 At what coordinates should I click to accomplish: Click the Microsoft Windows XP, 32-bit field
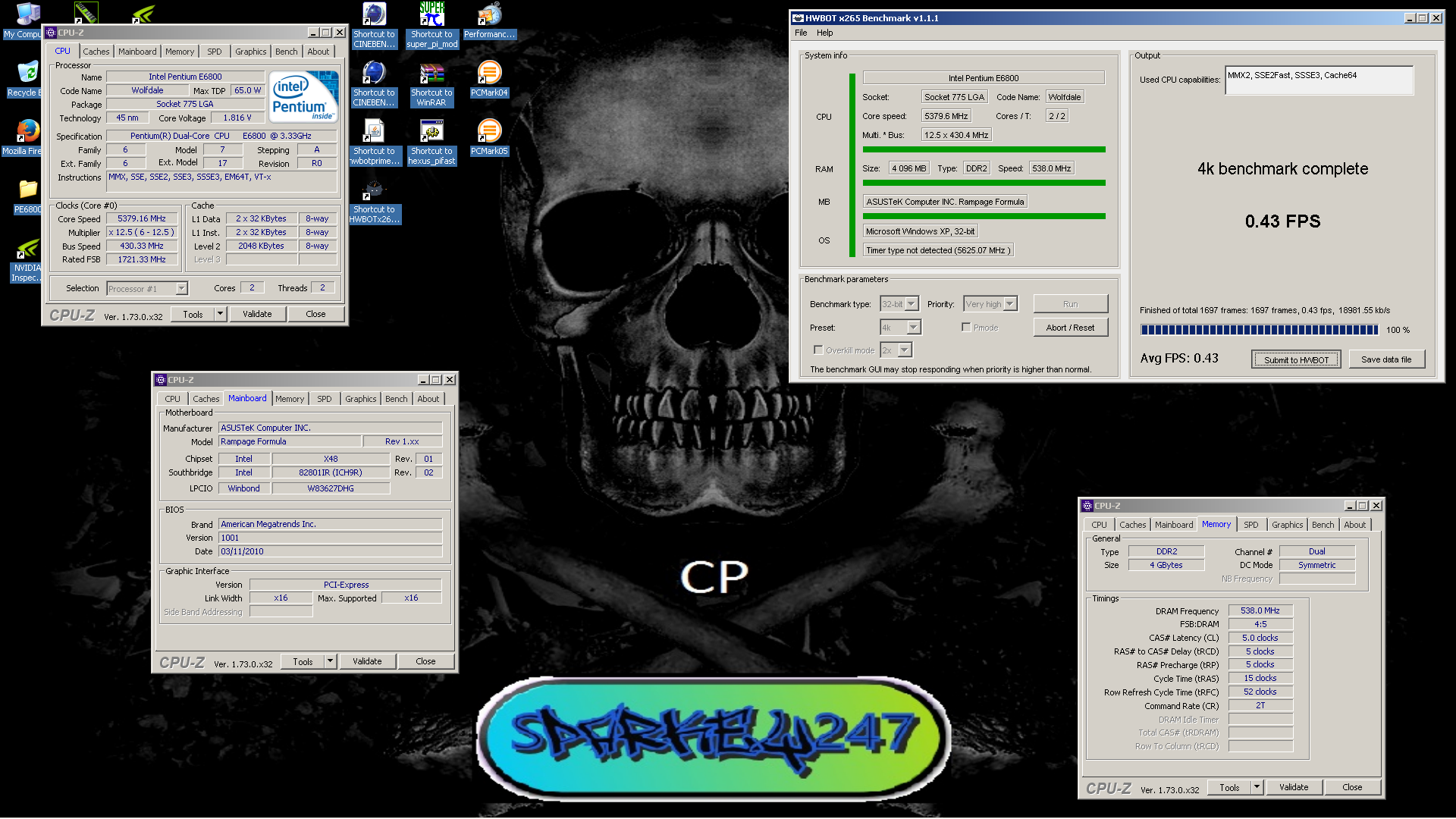tap(921, 231)
